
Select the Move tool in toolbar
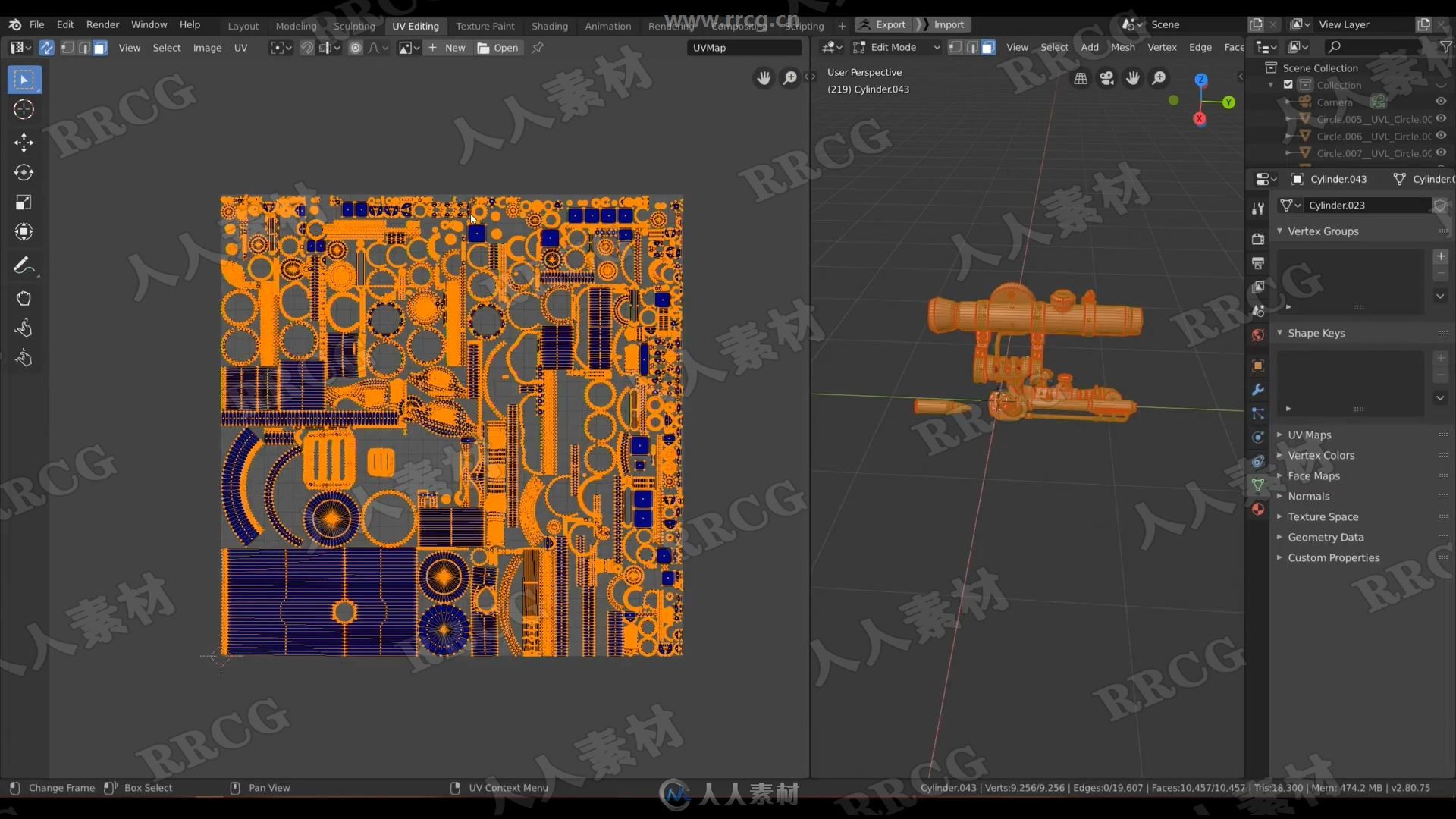click(x=24, y=141)
